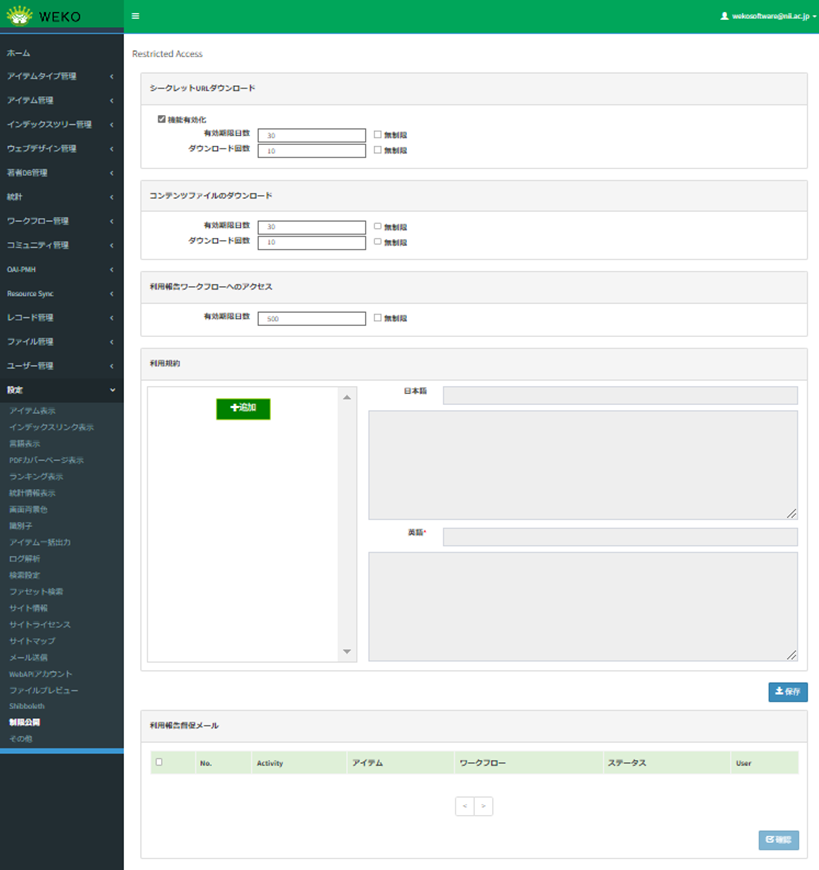Click the green 追加 plus button

243,408
